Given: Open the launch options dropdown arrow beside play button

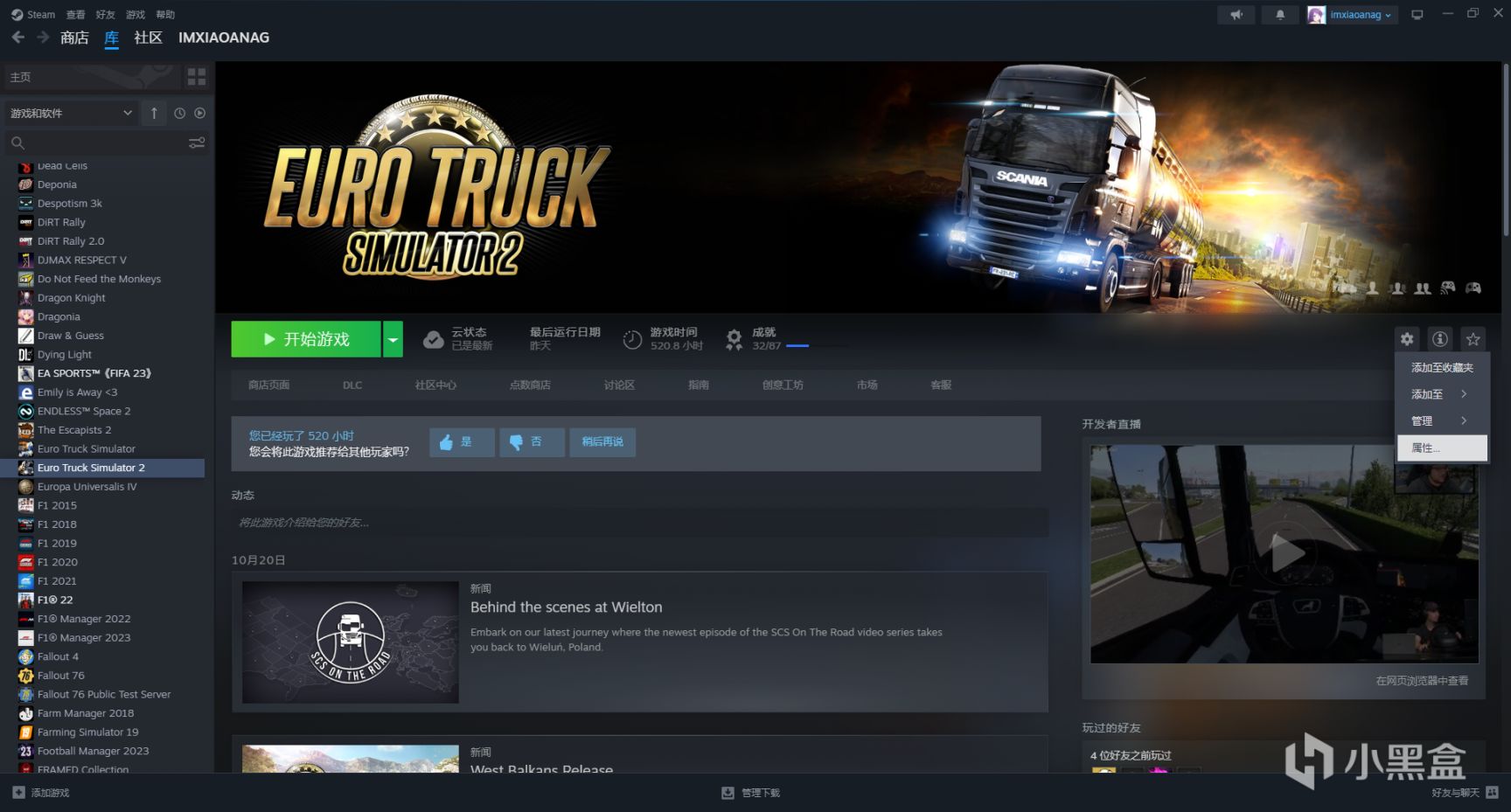Looking at the screenshot, I should pos(393,339).
